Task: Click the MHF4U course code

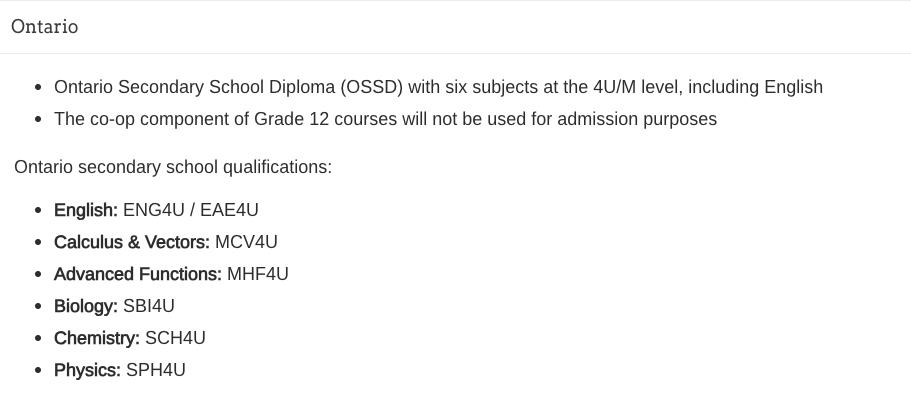Action: [x=257, y=274]
